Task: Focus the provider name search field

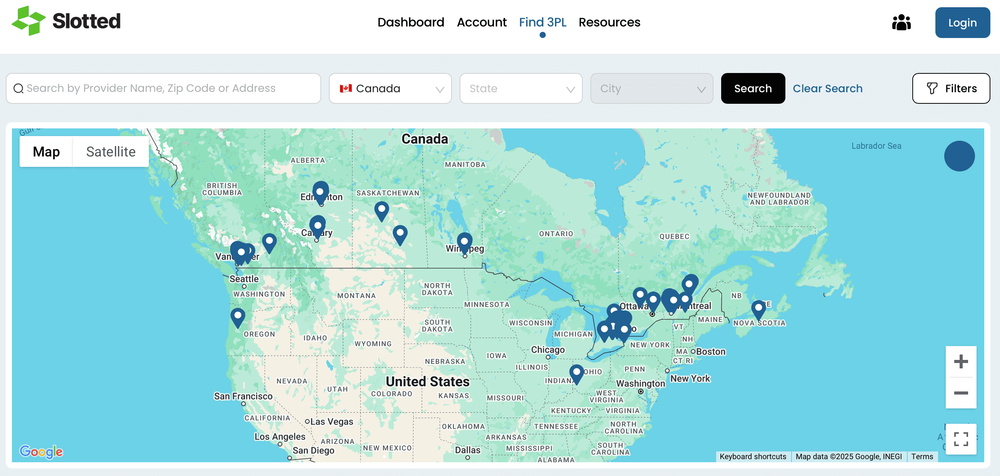Action: pyautogui.click(x=165, y=88)
